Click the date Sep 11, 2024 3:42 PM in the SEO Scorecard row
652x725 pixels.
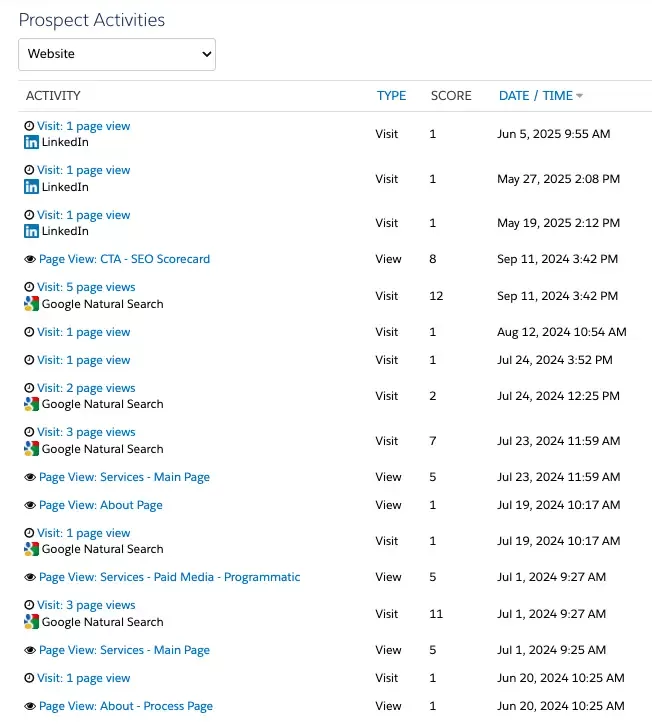[x=557, y=259]
